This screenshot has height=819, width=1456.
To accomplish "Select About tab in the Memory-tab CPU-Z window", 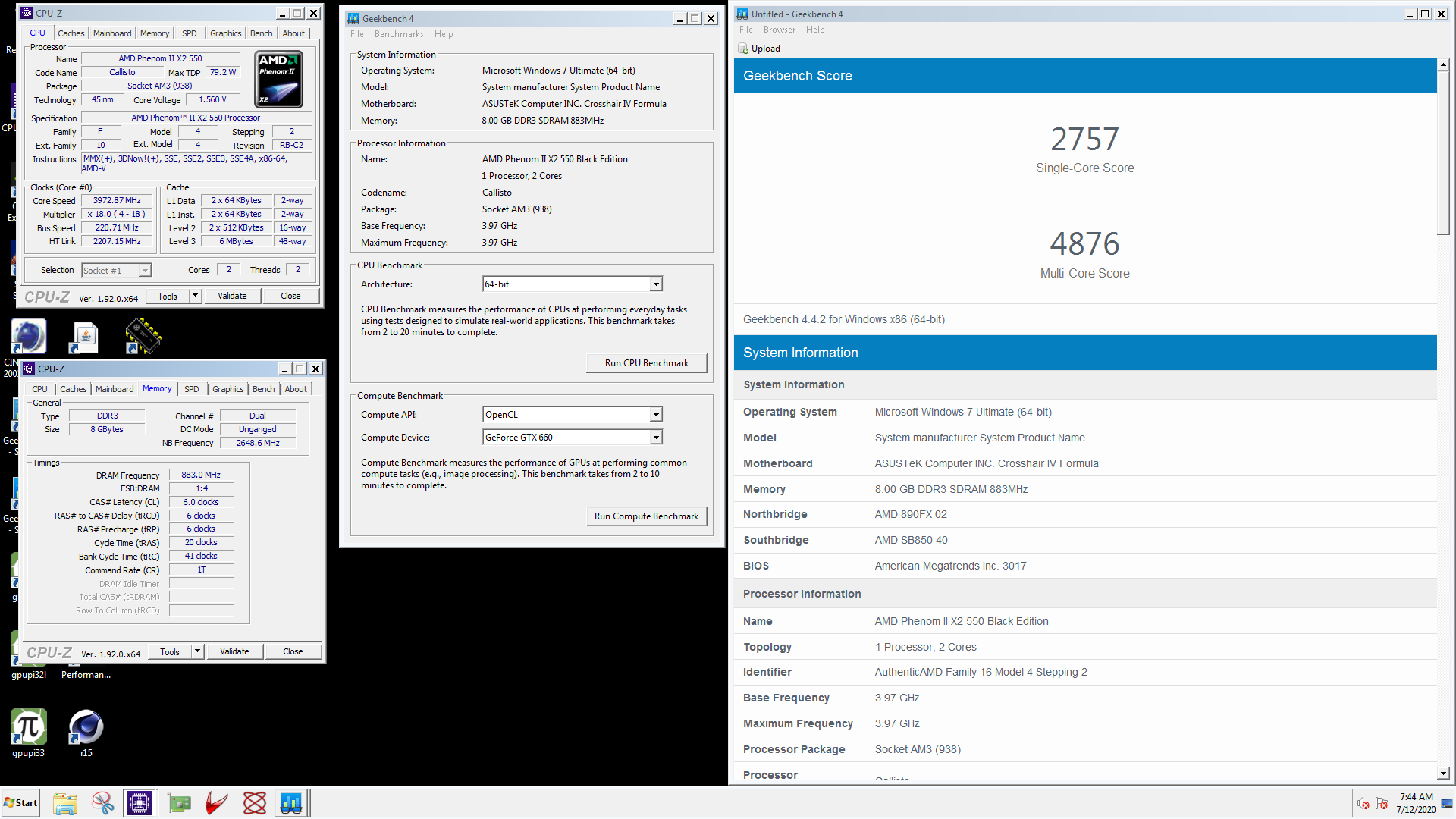I will pos(296,389).
